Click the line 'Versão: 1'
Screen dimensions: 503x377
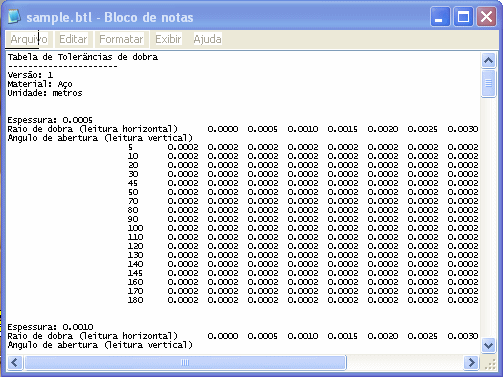coord(30,75)
